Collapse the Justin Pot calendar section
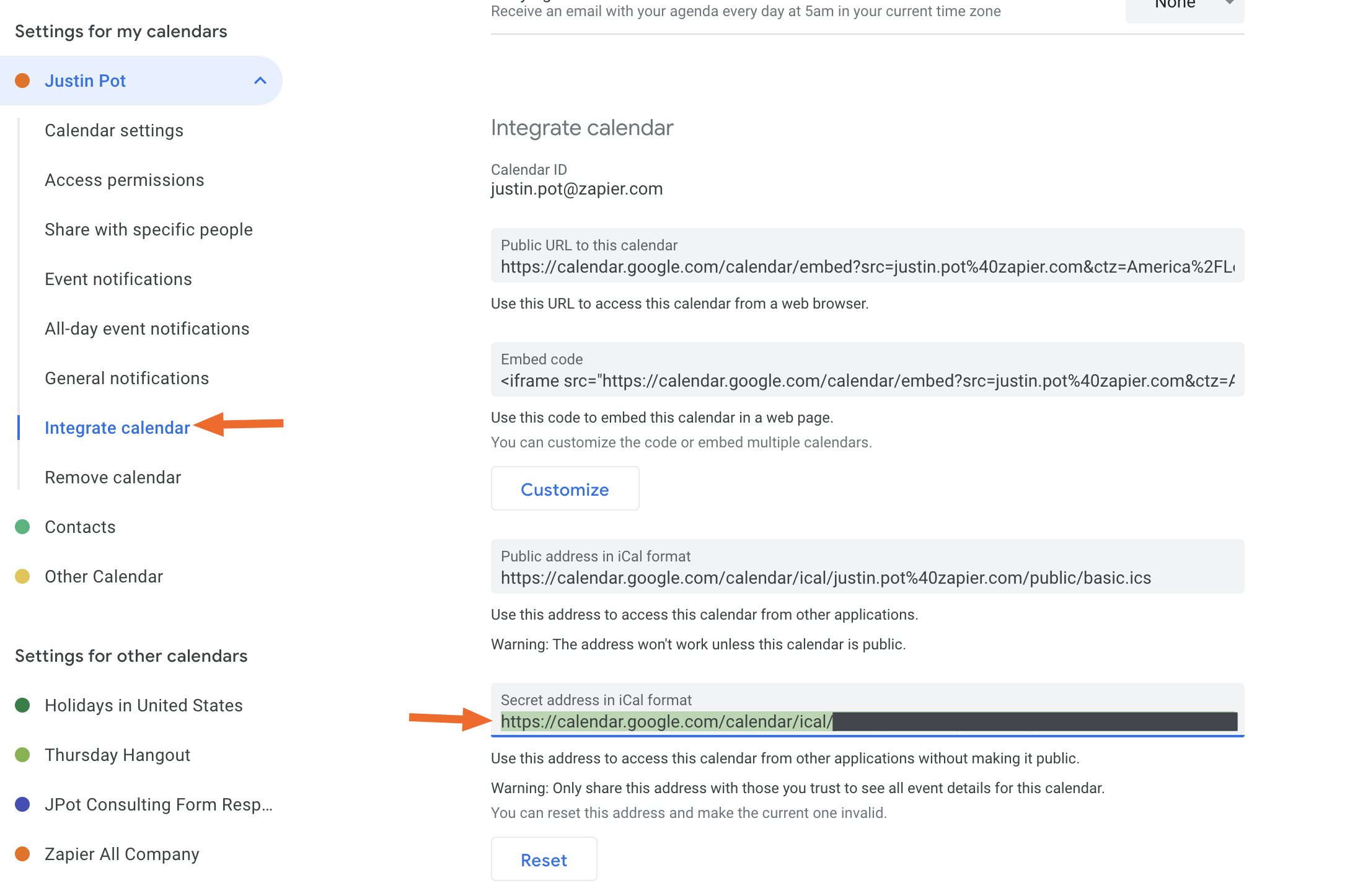 click(x=260, y=81)
